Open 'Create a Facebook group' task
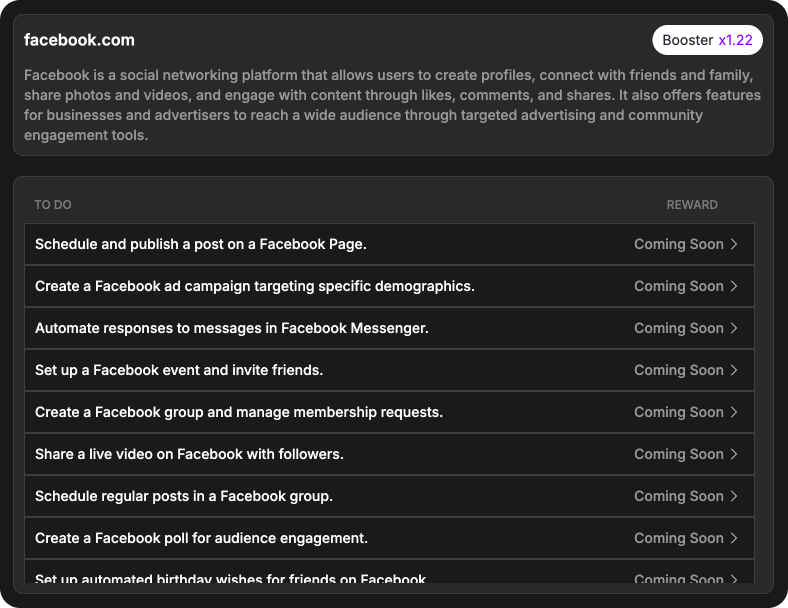 [x=389, y=412]
